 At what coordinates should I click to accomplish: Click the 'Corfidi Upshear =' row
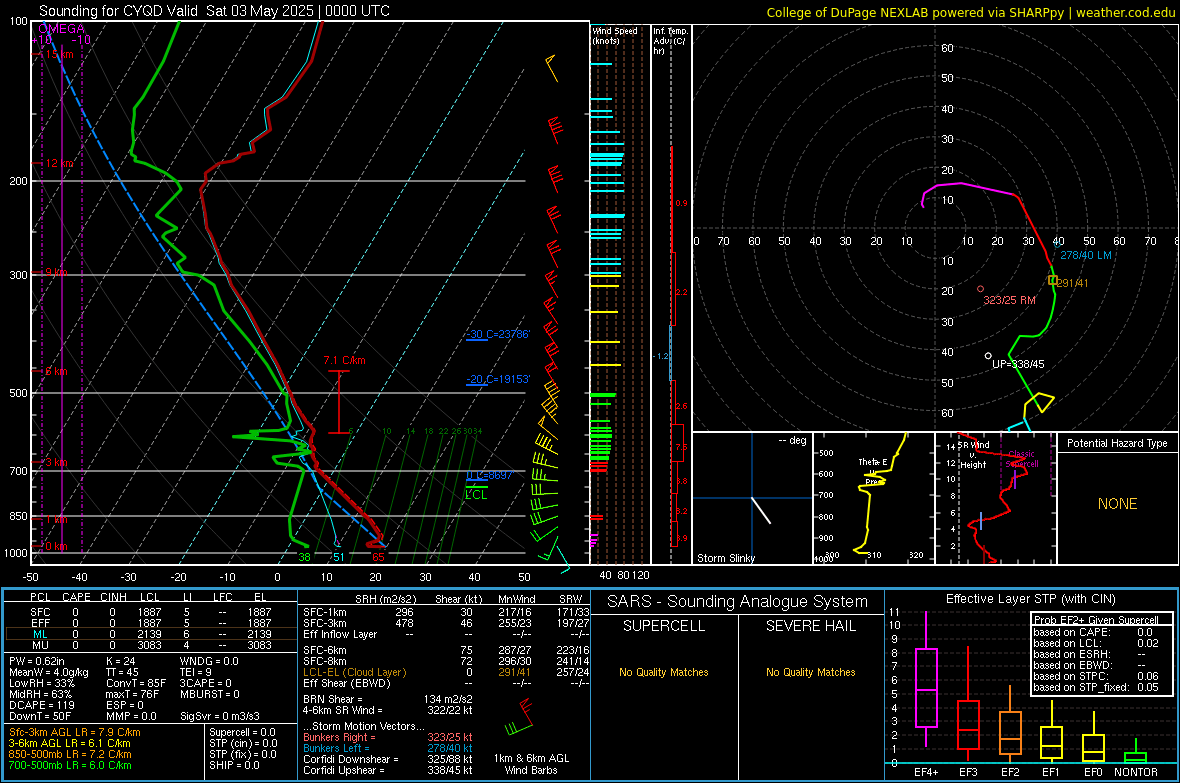(x=388, y=770)
